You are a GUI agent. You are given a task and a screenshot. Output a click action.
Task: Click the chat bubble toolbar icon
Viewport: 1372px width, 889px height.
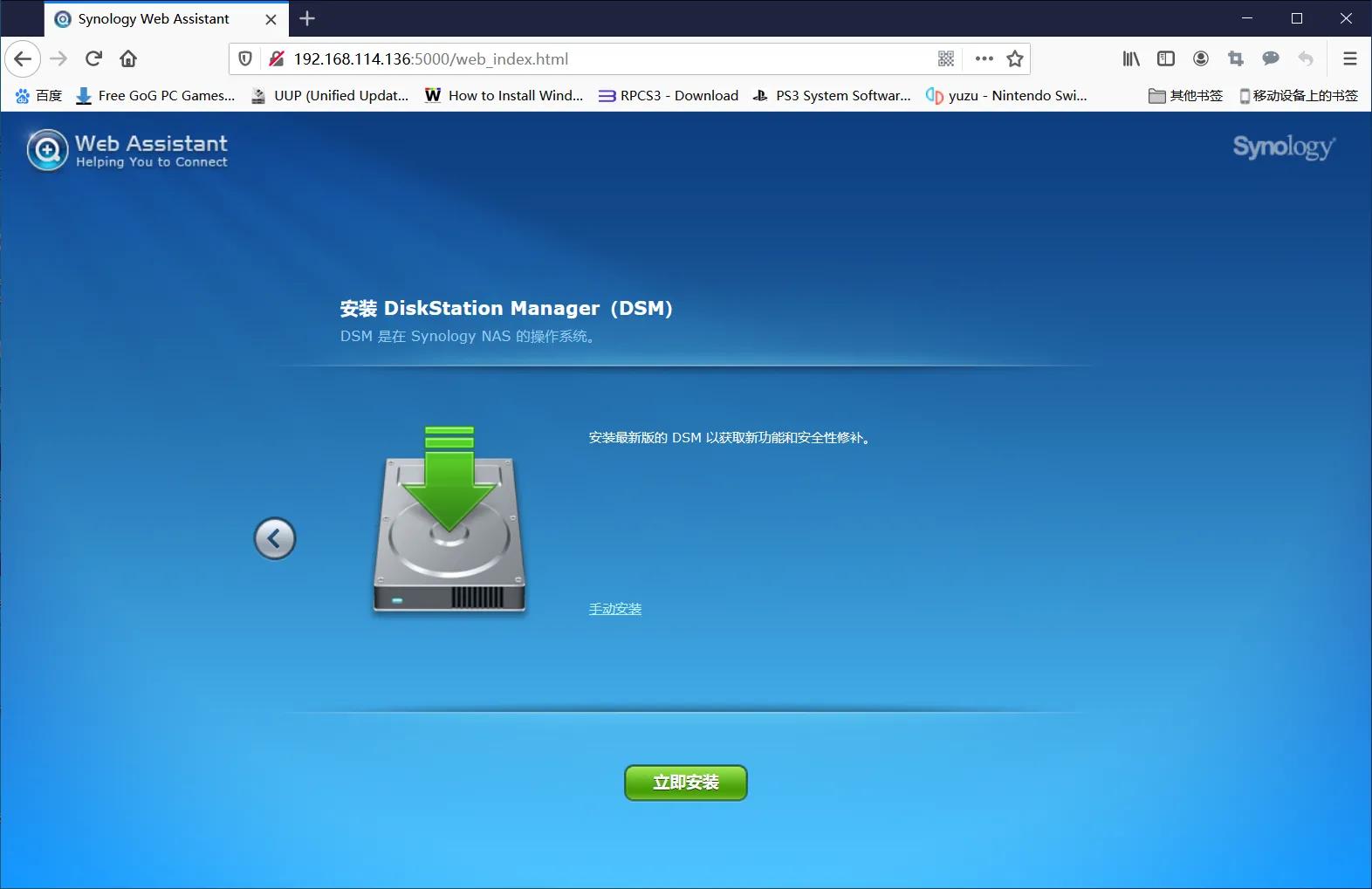pos(1271,58)
